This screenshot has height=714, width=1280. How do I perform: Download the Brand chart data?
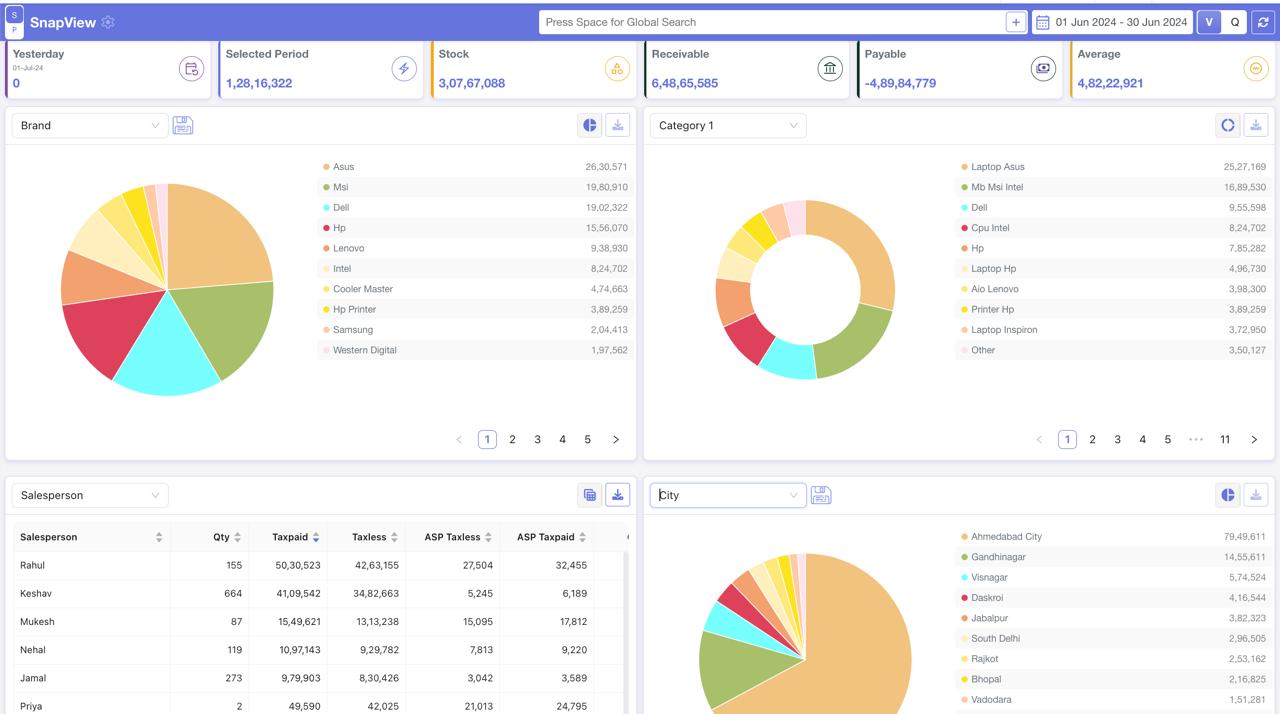click(618, 125)
